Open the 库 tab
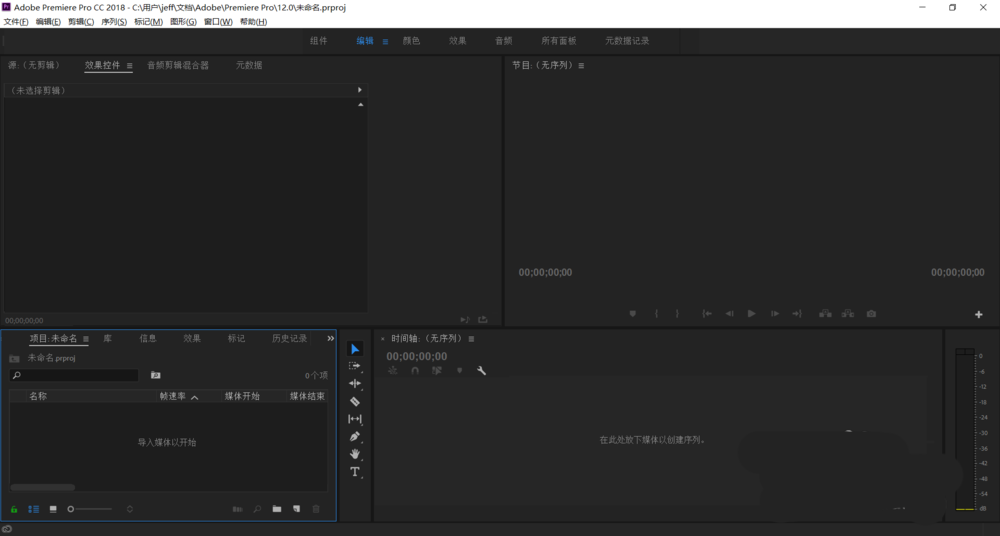 coord(107,338)
